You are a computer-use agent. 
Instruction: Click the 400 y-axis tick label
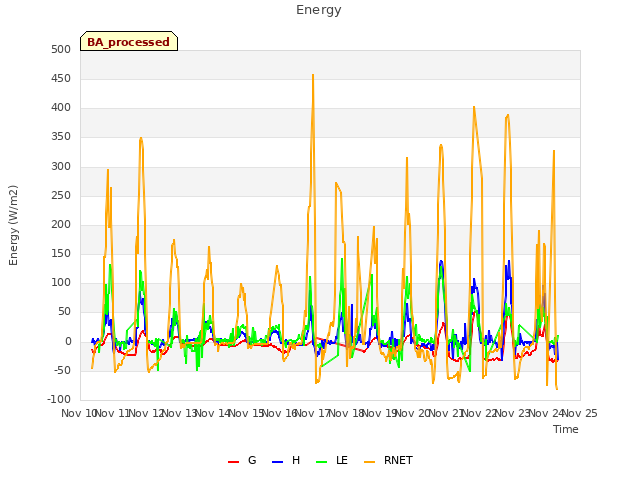pyautogui.click(x=61, y=108)
